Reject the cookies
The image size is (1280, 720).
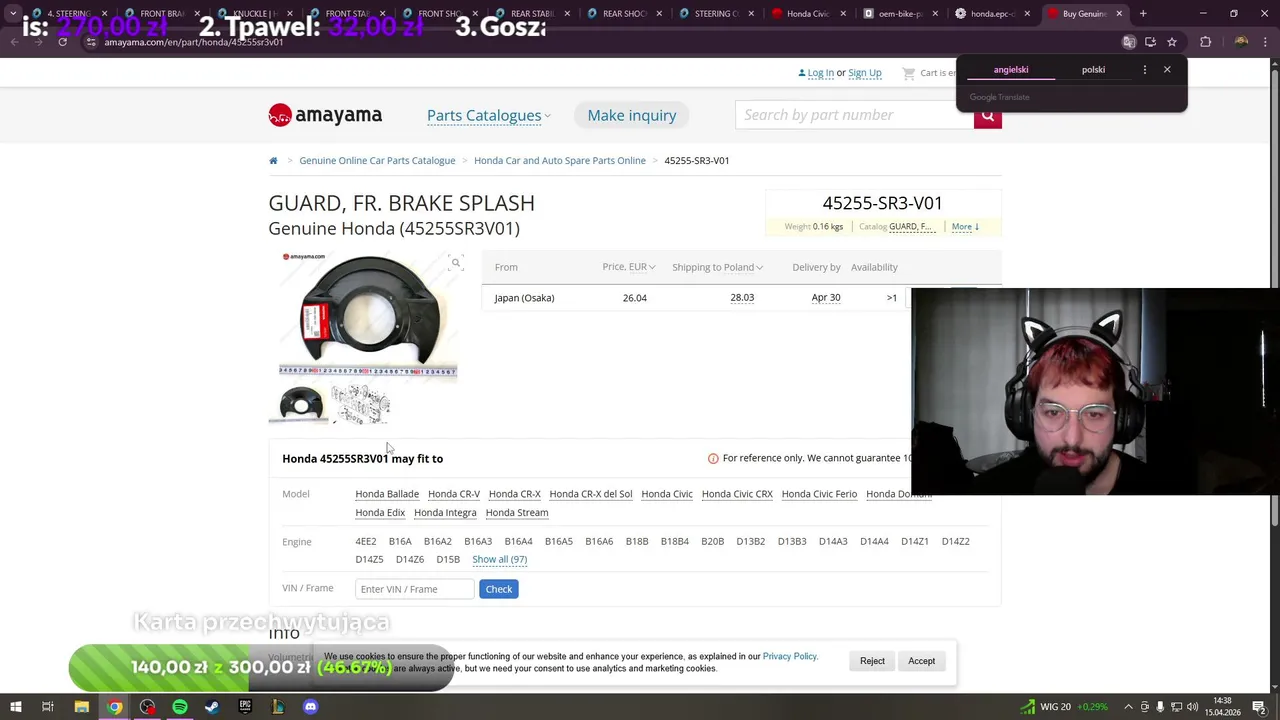point(872,661)
